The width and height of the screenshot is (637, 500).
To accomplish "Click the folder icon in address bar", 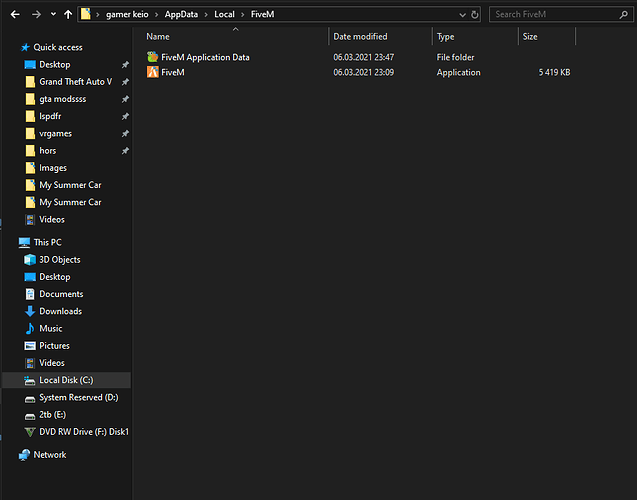I will pos(86,14).
